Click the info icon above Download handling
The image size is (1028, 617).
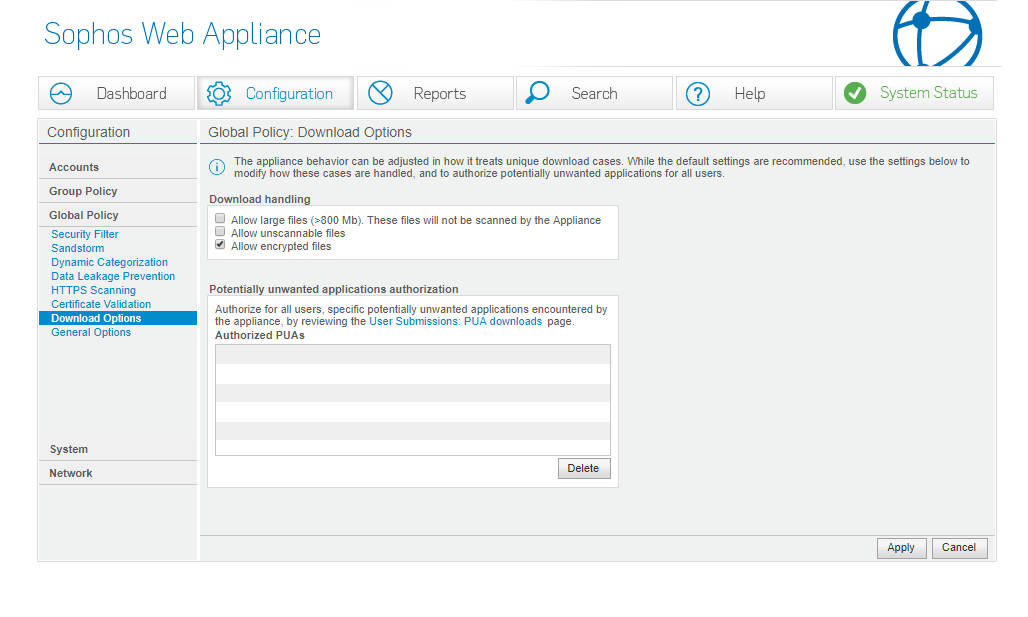click(x=216, y=167)
